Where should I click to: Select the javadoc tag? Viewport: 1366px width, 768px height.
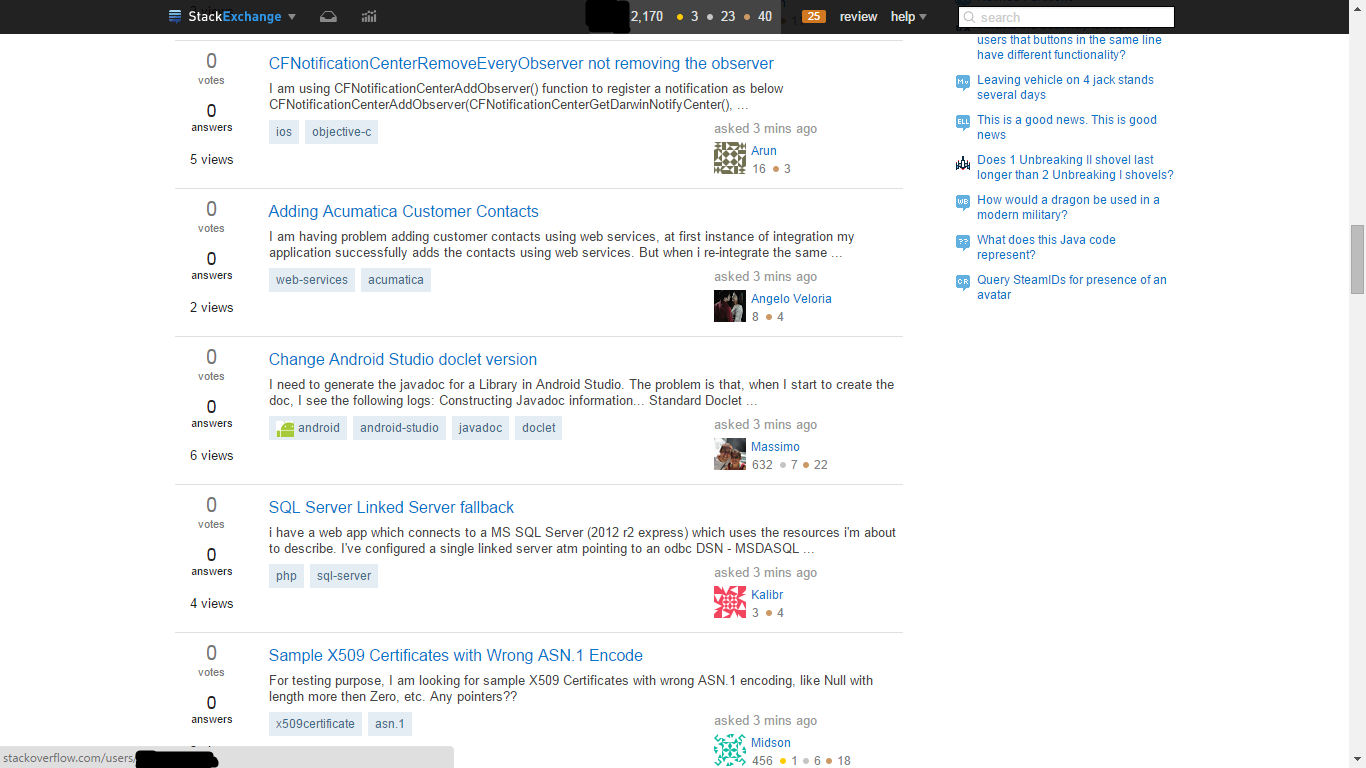click(481, 428)
